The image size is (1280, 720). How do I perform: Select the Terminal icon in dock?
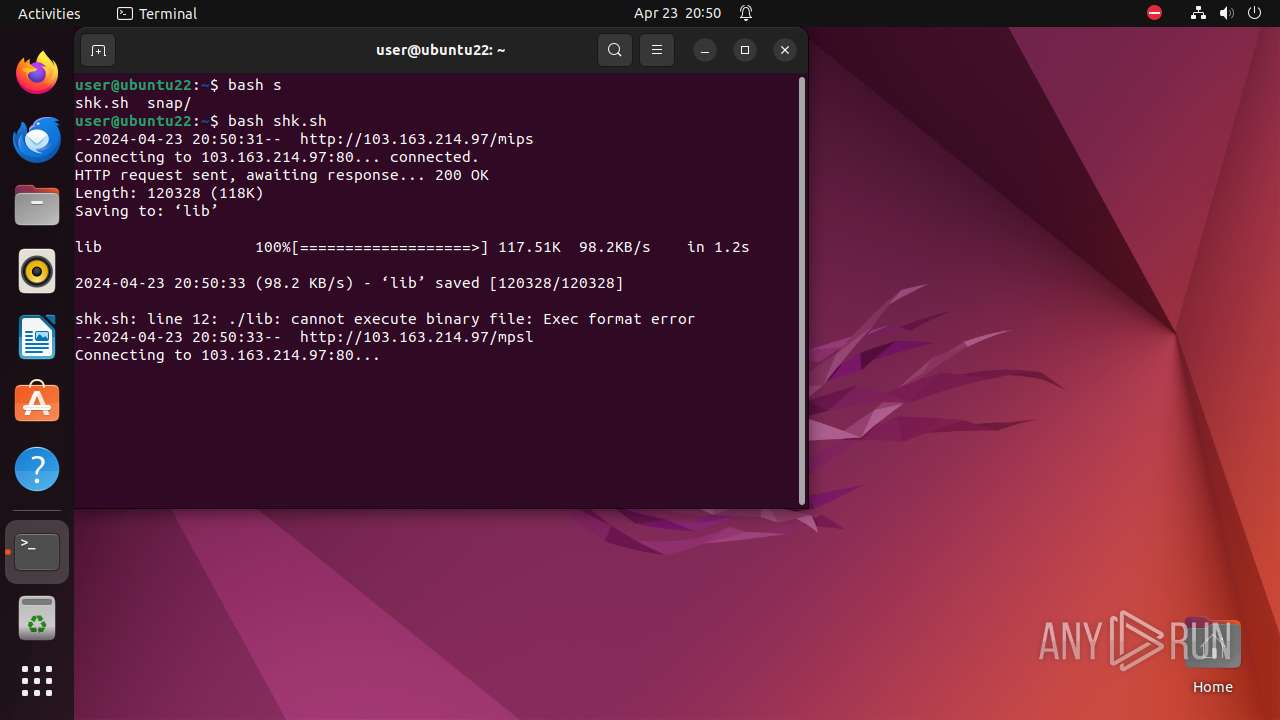point(37,552)
